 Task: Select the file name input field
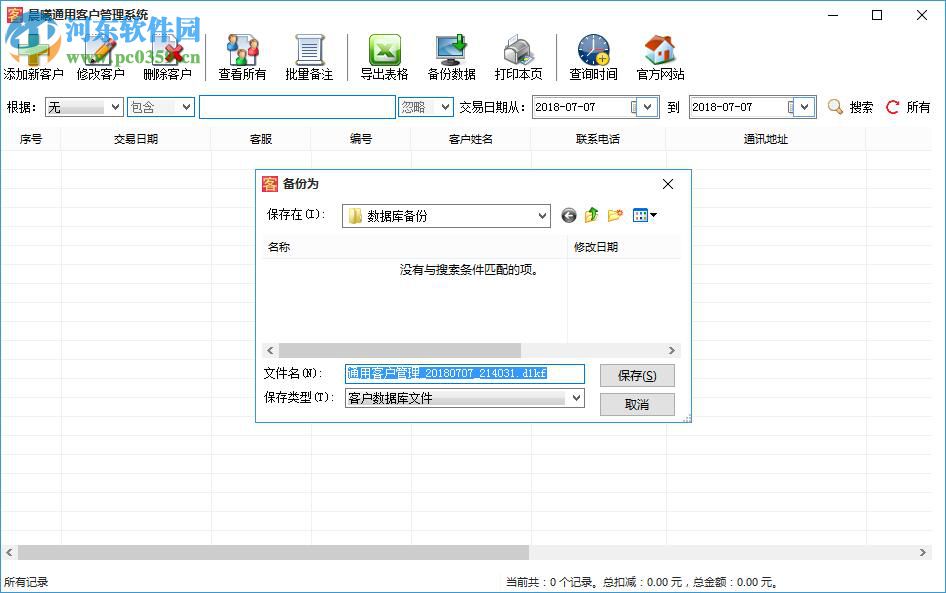click(x=464, y=373)
